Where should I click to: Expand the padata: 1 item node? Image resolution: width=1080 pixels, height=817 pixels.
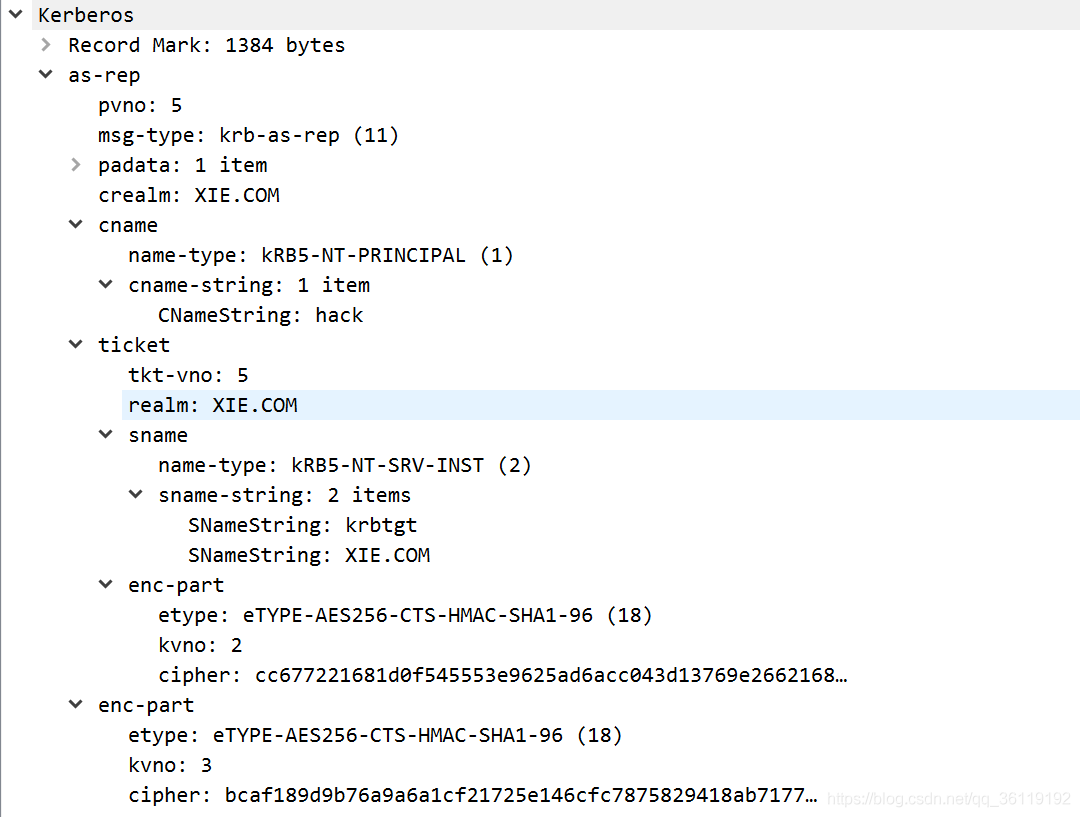click(x=76, y=165)
